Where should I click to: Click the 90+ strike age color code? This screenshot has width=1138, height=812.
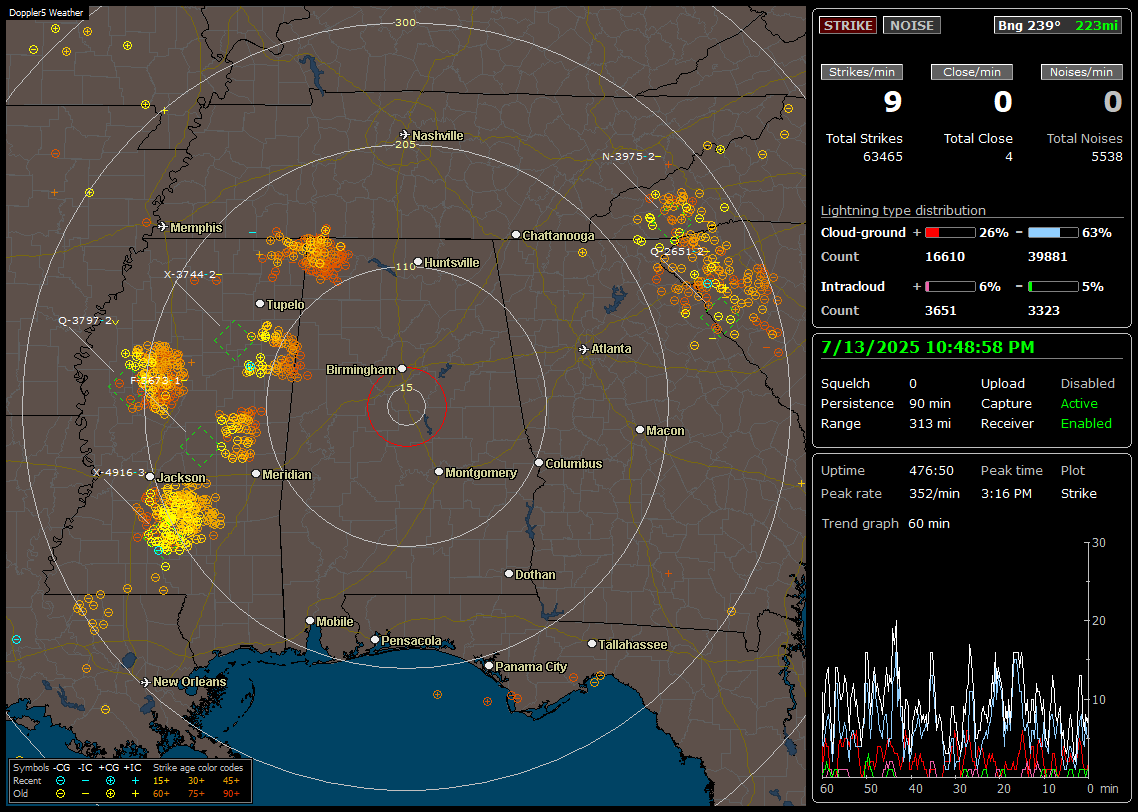(x=231, y=794)
